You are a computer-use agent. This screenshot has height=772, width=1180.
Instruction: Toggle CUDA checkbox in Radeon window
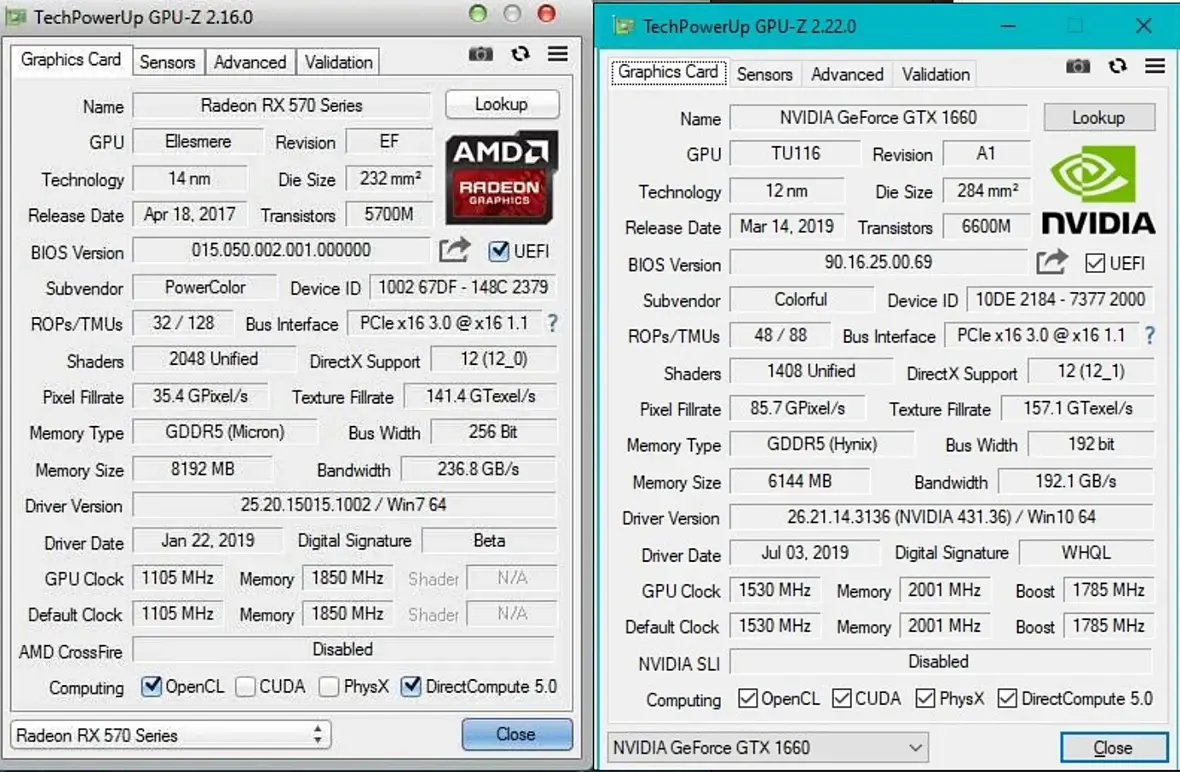tap(245, 687)
